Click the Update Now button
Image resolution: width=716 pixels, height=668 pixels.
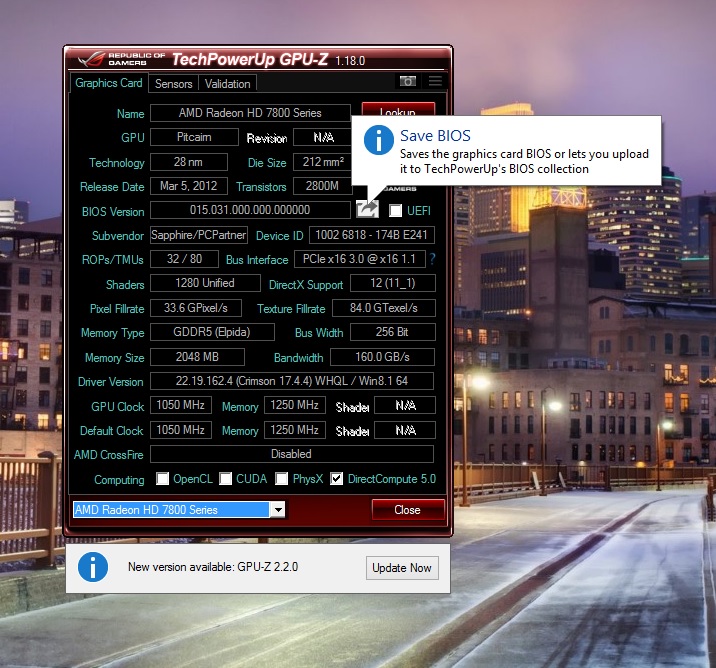point(402,568)
